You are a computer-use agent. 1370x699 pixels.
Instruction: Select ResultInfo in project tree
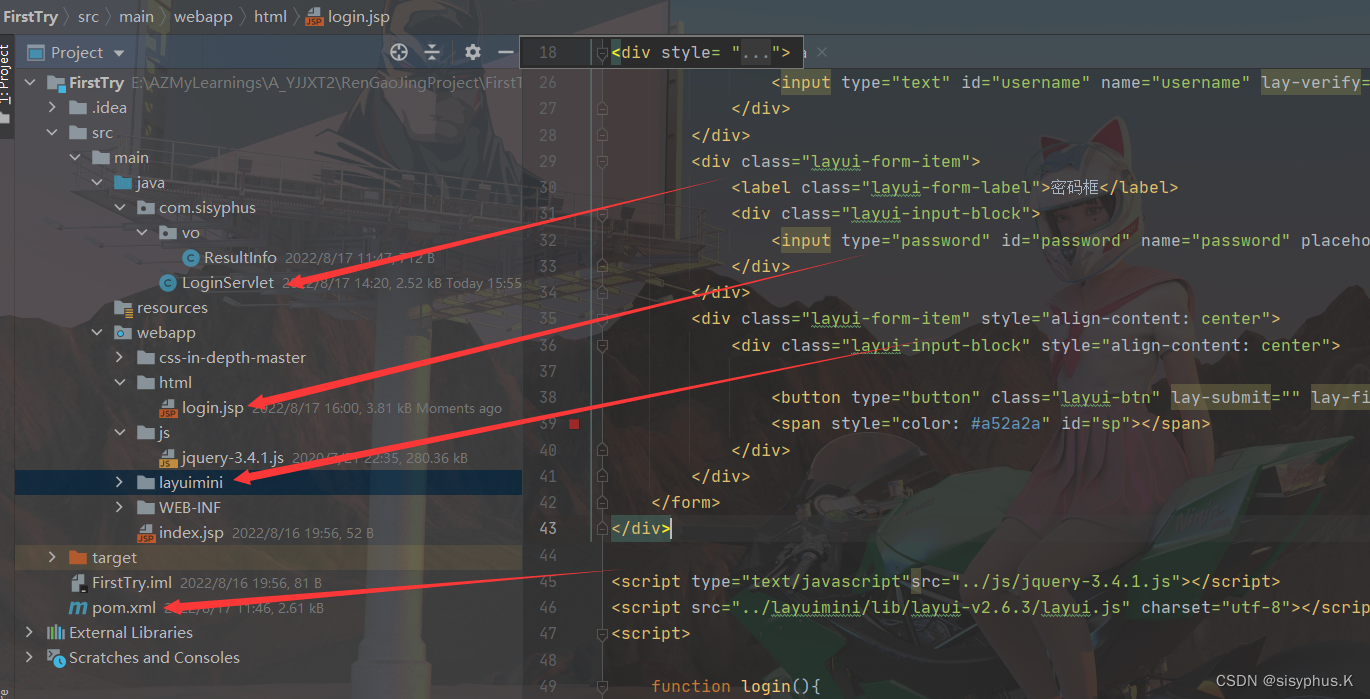(240, 258)
